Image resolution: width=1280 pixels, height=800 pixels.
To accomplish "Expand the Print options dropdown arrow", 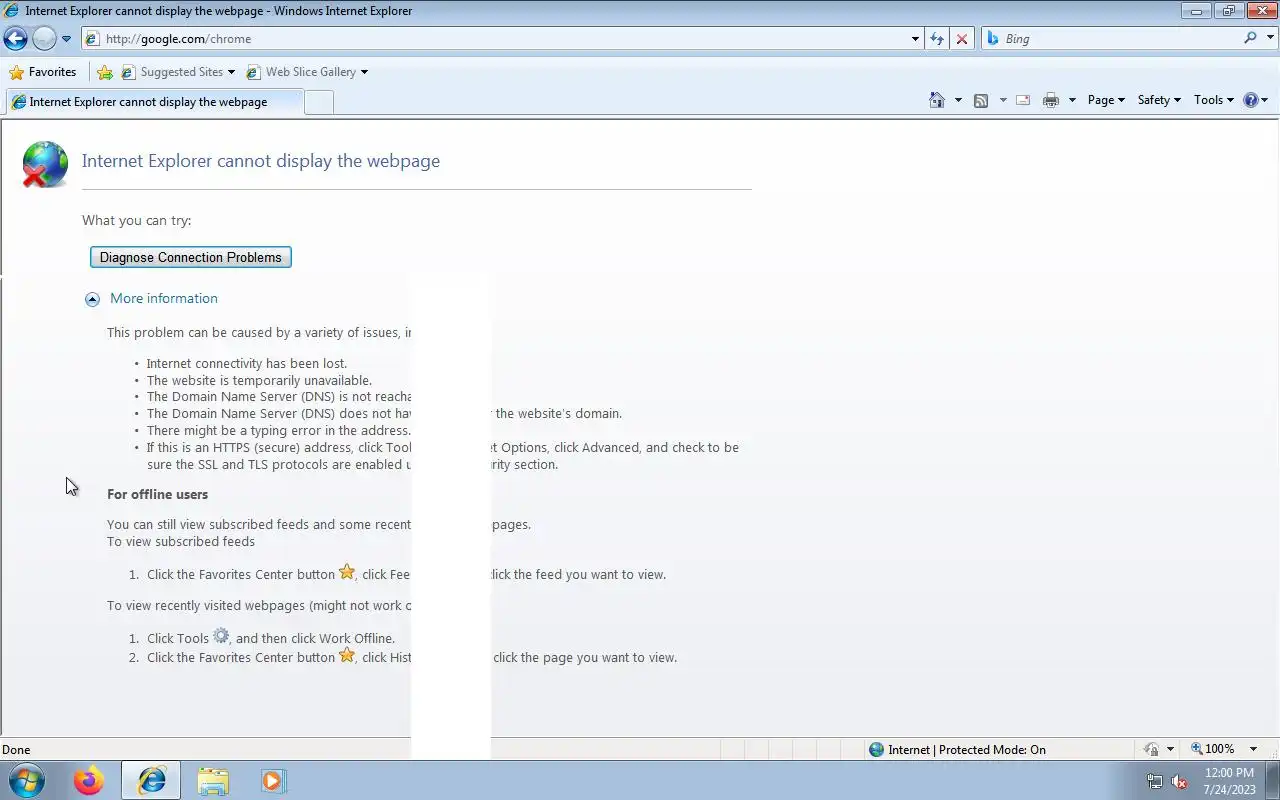I will (1072, 100).
